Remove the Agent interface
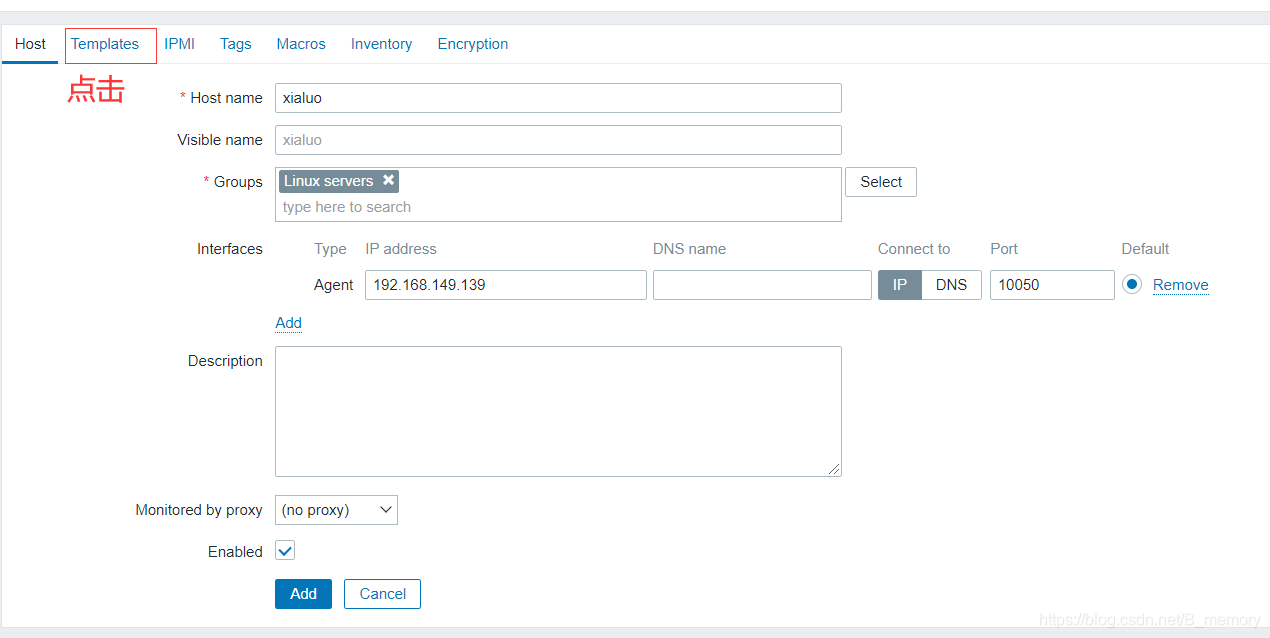 1180,285
